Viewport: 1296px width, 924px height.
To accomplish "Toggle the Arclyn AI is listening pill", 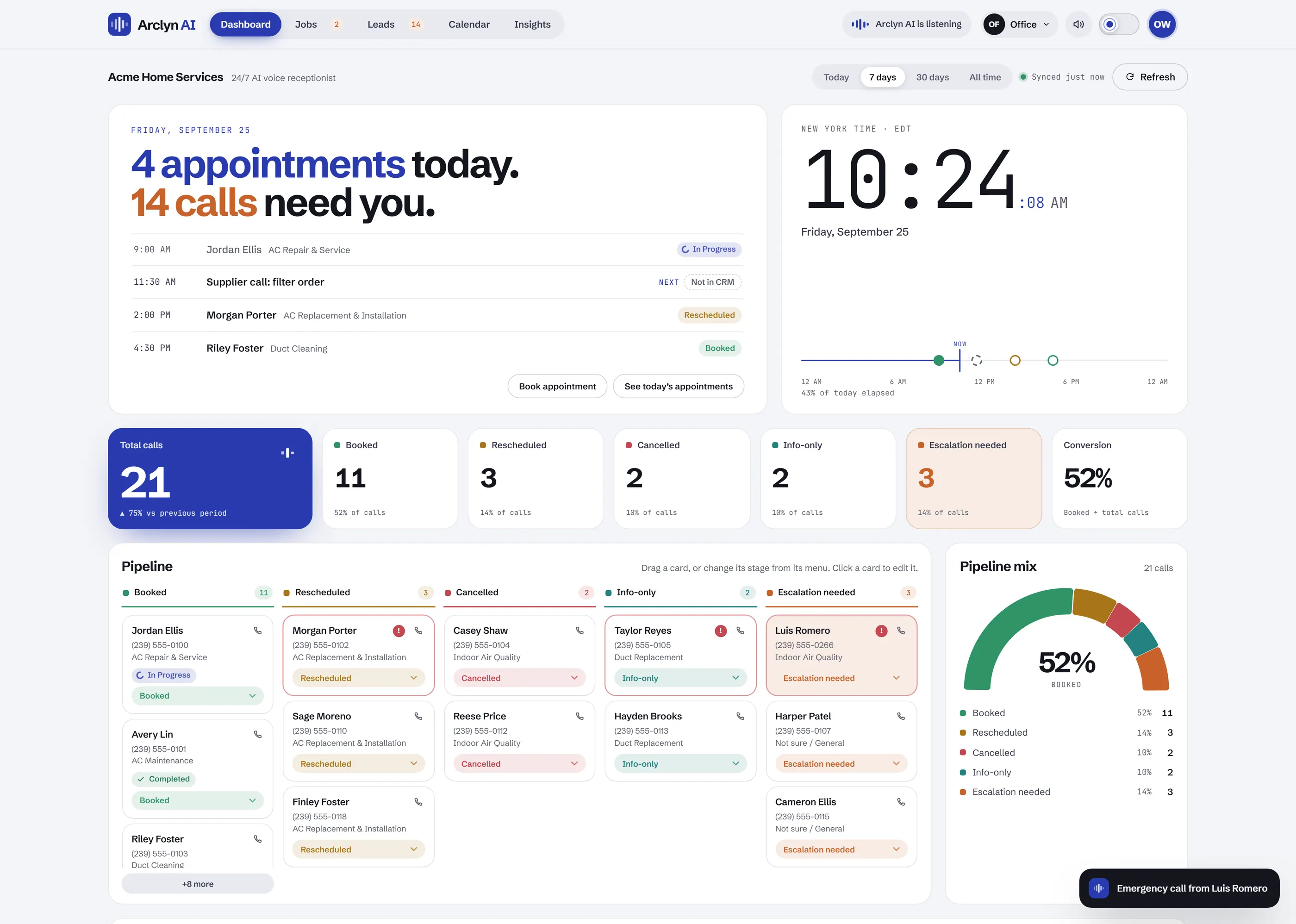I will (906, 25).
